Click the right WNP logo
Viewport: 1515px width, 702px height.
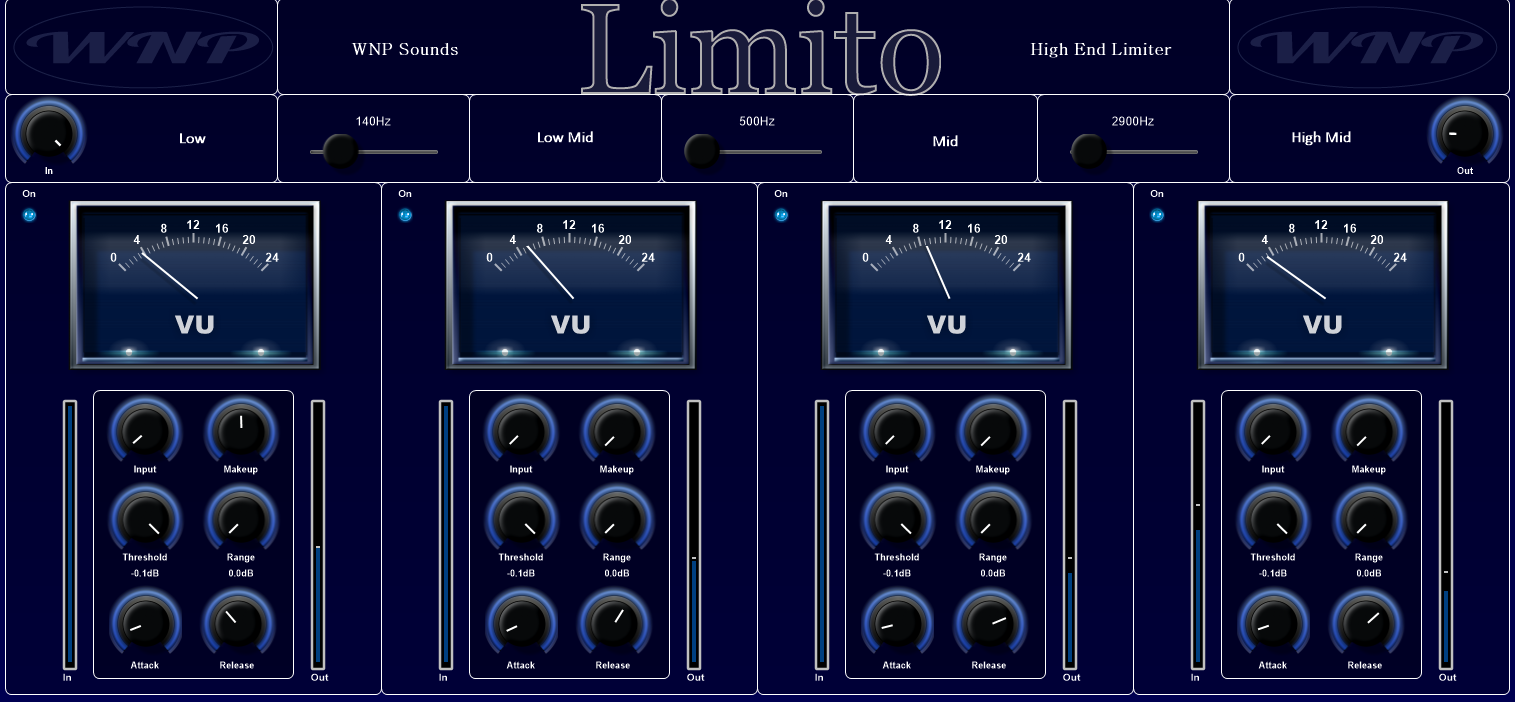pos(1367,46)
